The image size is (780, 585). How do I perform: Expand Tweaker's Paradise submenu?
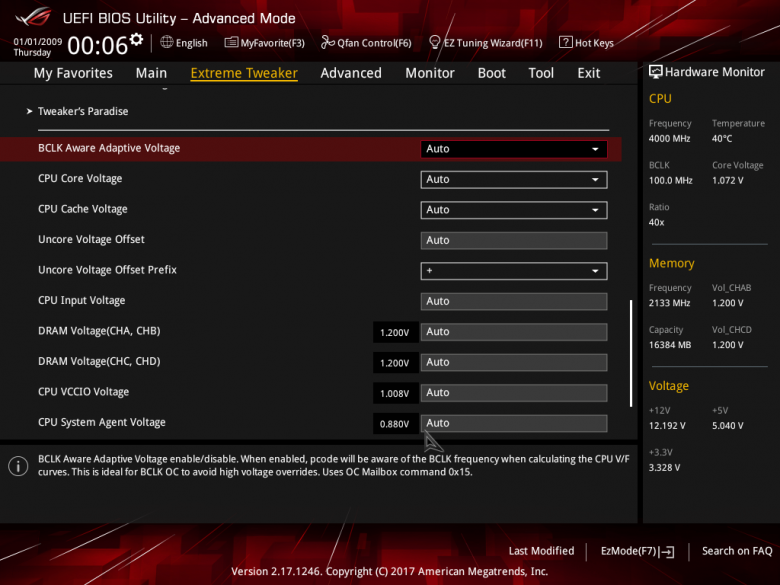(x=83, y=111)
